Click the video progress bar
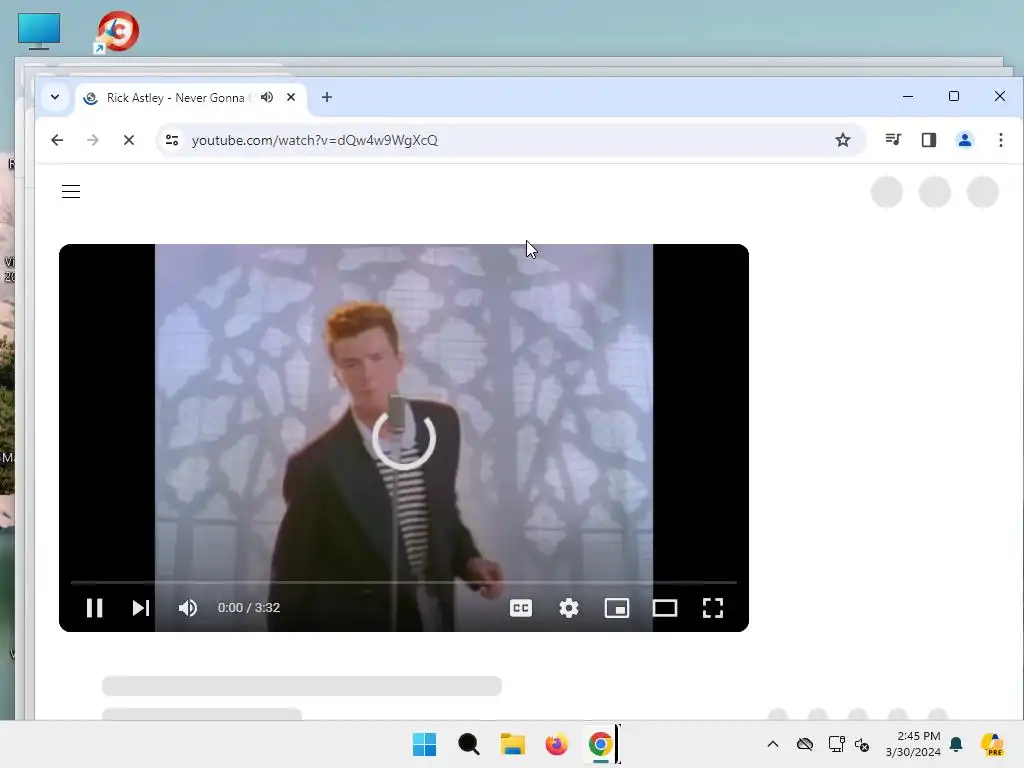 tap(404, 581)
